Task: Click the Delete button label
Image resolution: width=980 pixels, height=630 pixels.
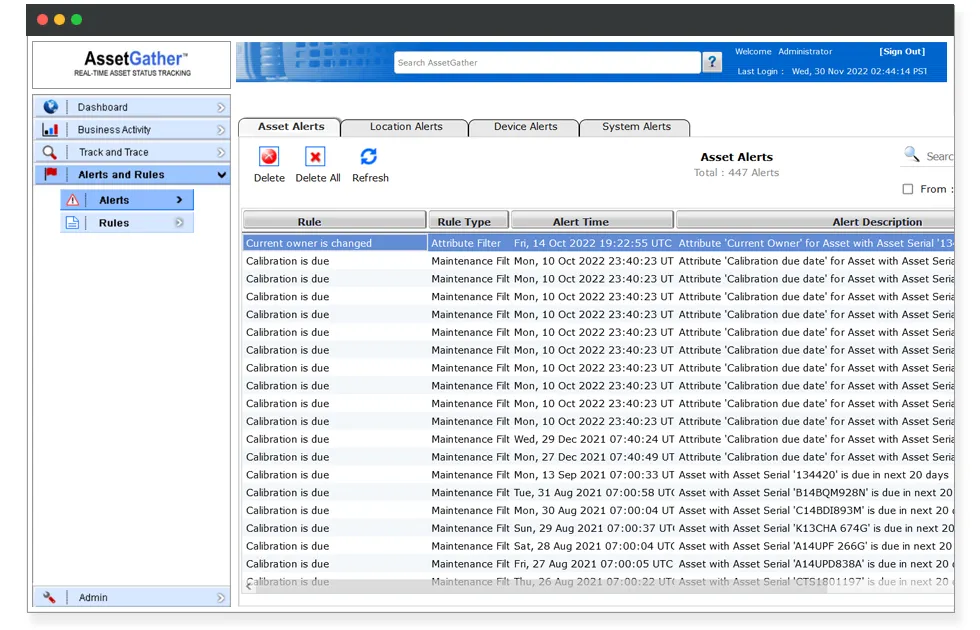Action: click(269, 178)
